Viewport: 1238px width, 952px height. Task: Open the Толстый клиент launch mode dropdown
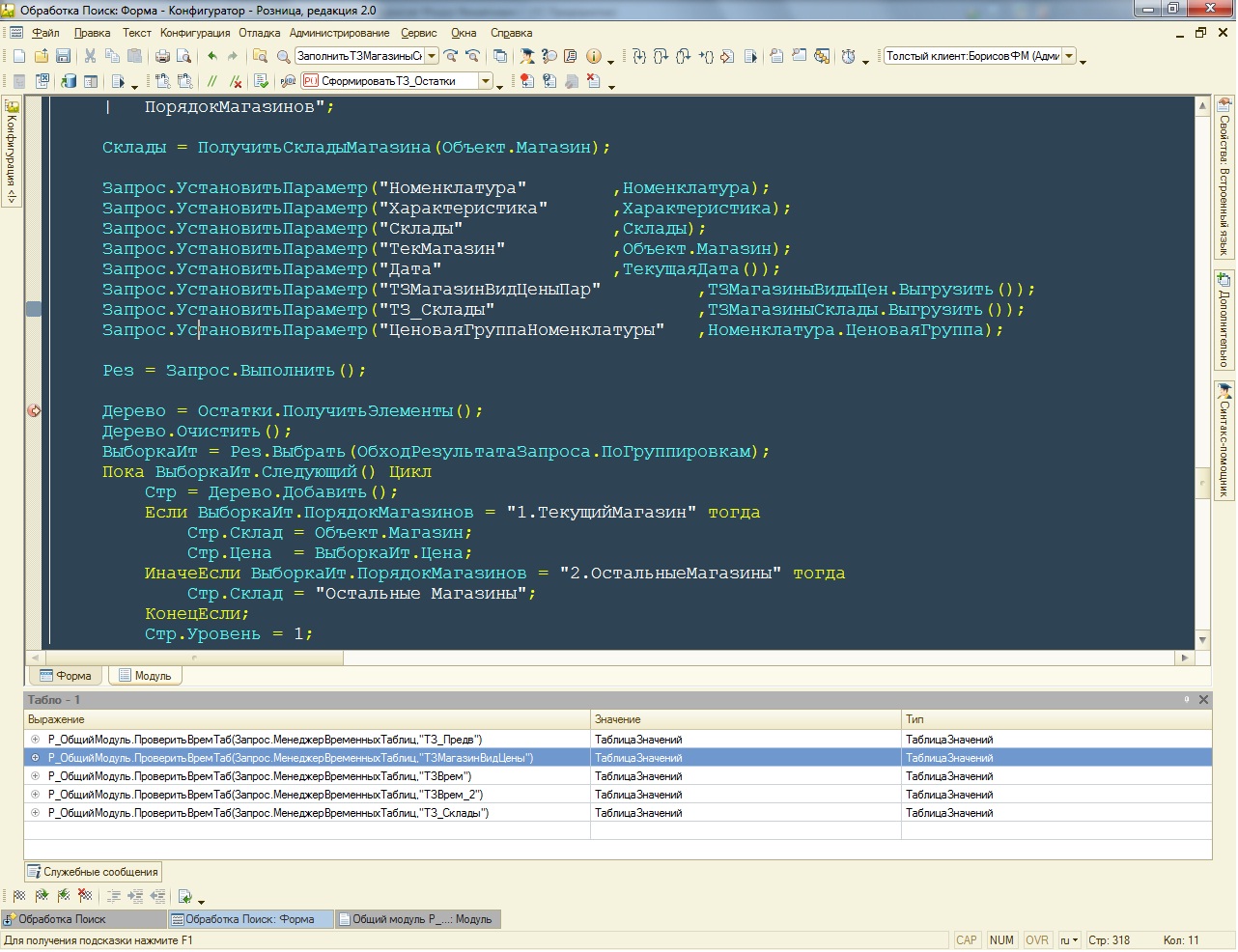coord(1068,56)
